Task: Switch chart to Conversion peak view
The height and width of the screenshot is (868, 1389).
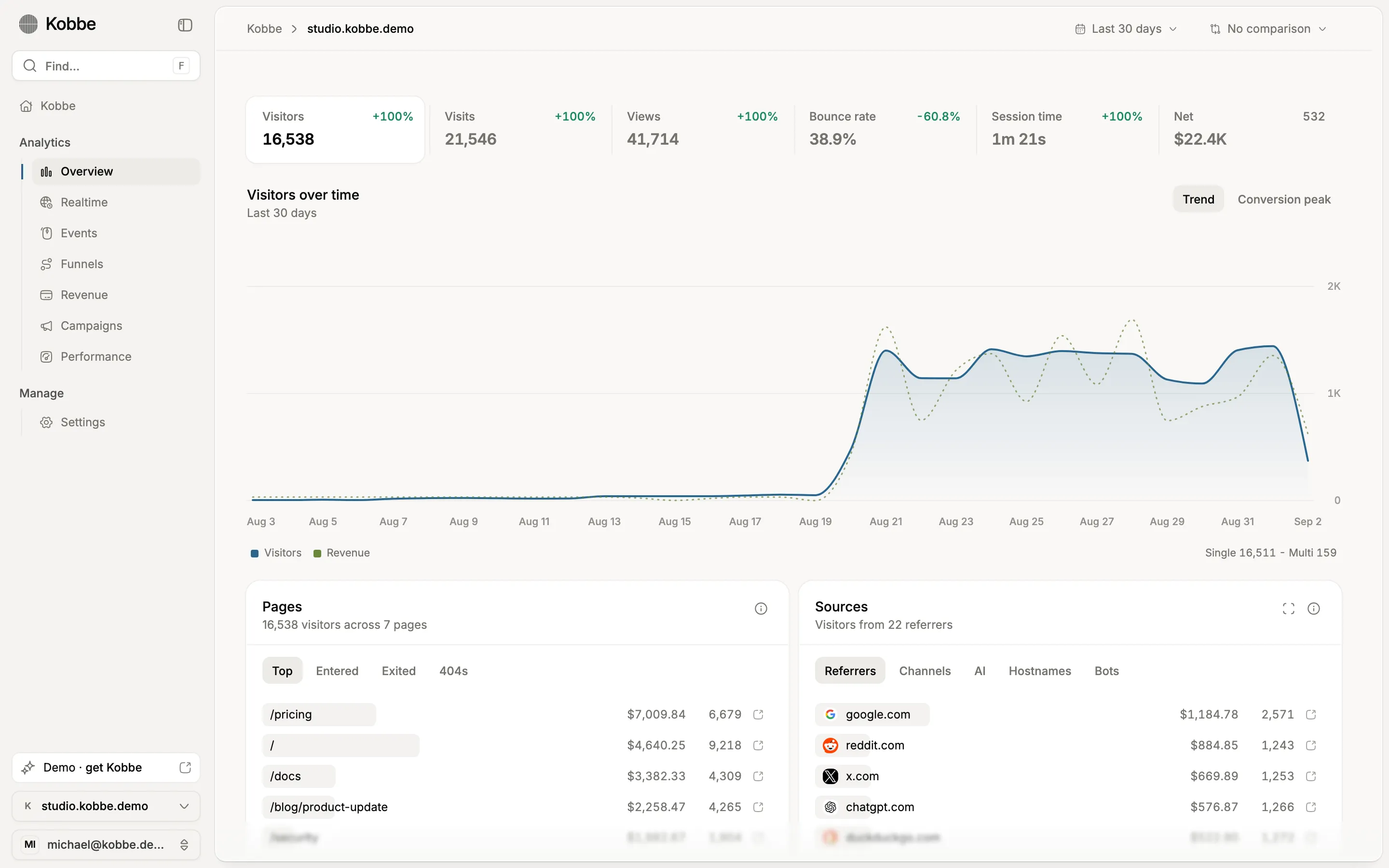Action: 1283,199
